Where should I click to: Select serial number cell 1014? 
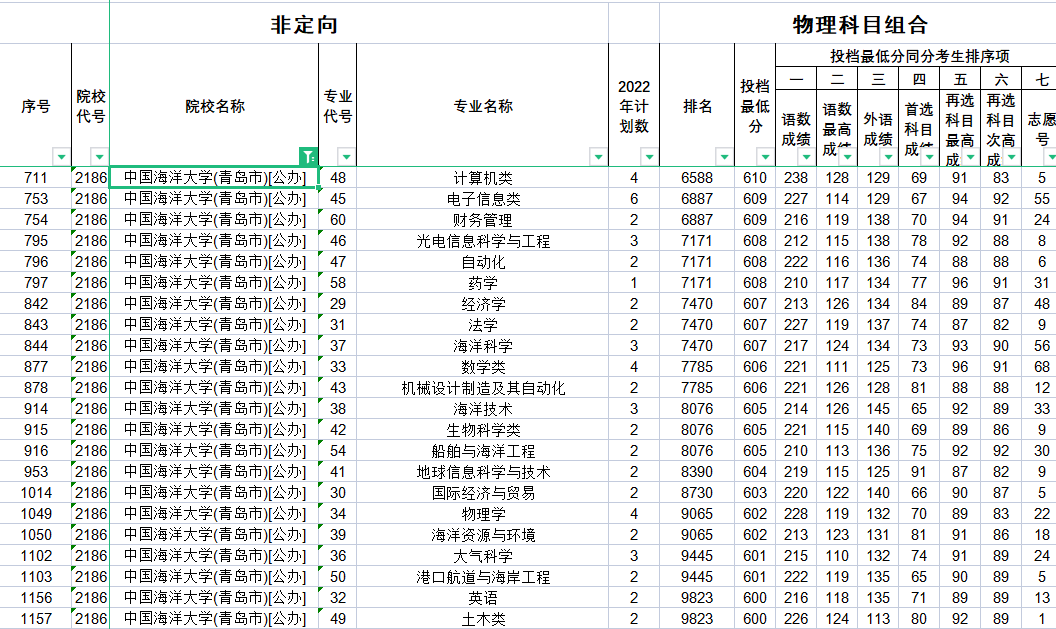coord(36,492)
